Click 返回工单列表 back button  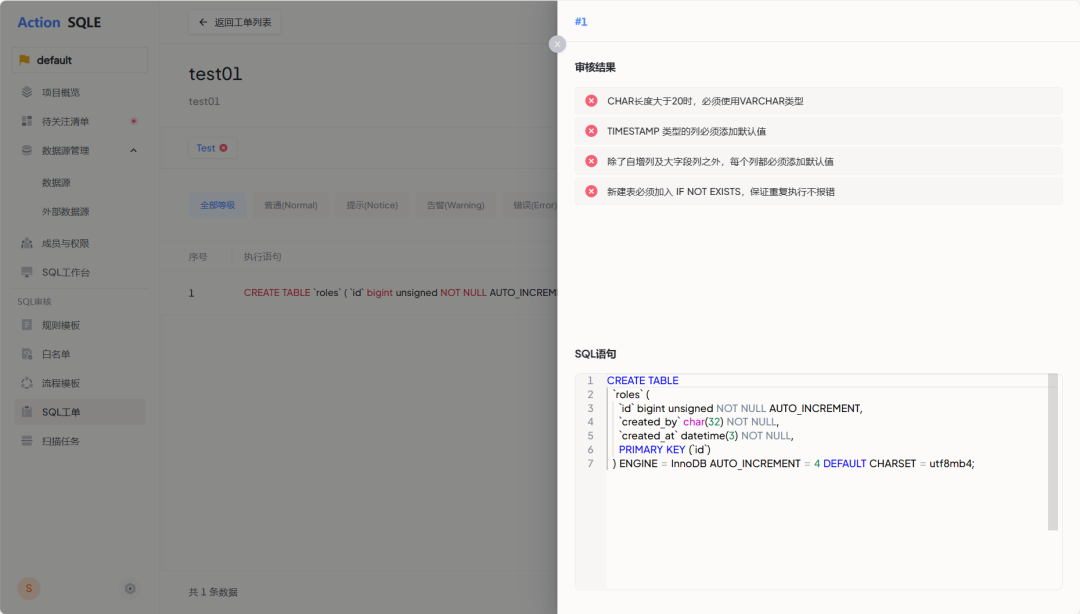coord(235,22)
